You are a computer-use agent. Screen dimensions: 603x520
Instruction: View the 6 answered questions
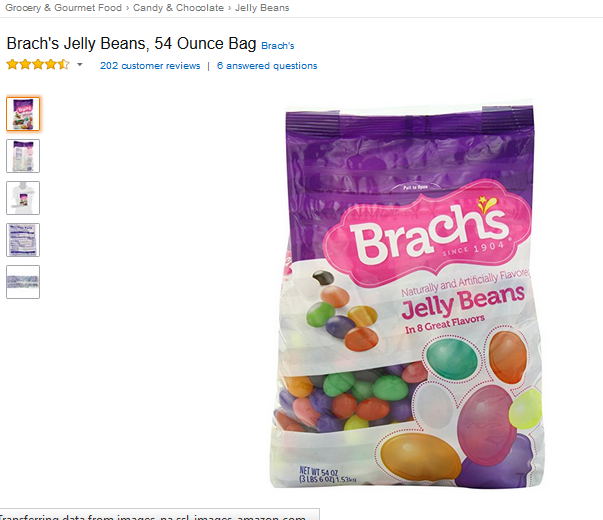click(x=267, y=66)
